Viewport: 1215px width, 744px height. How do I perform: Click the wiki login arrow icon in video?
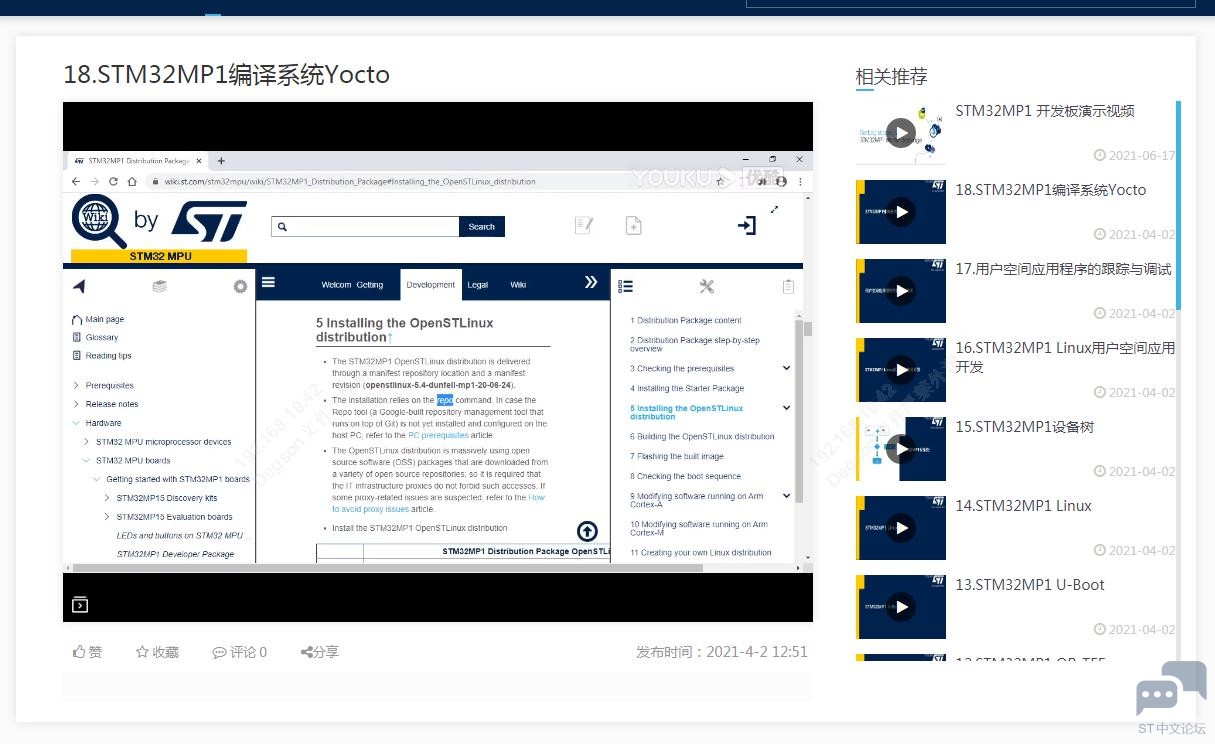click(x=747, y=226)
